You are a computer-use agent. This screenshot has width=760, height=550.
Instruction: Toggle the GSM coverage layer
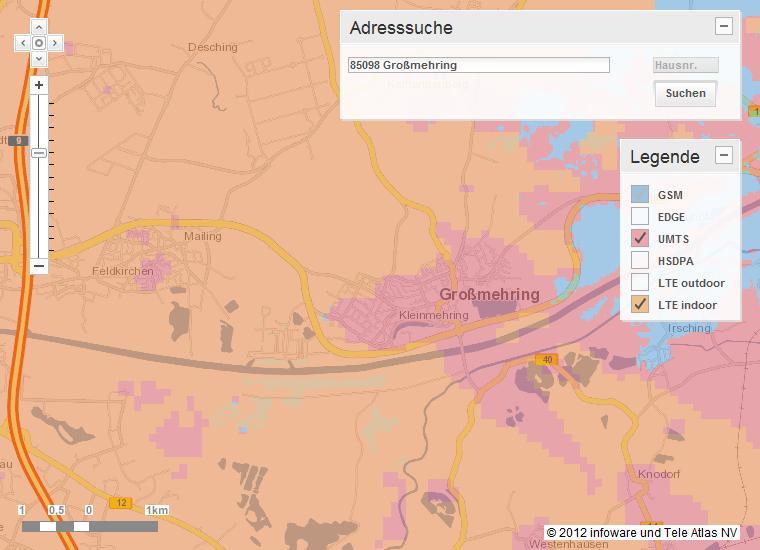pos(640,195)
